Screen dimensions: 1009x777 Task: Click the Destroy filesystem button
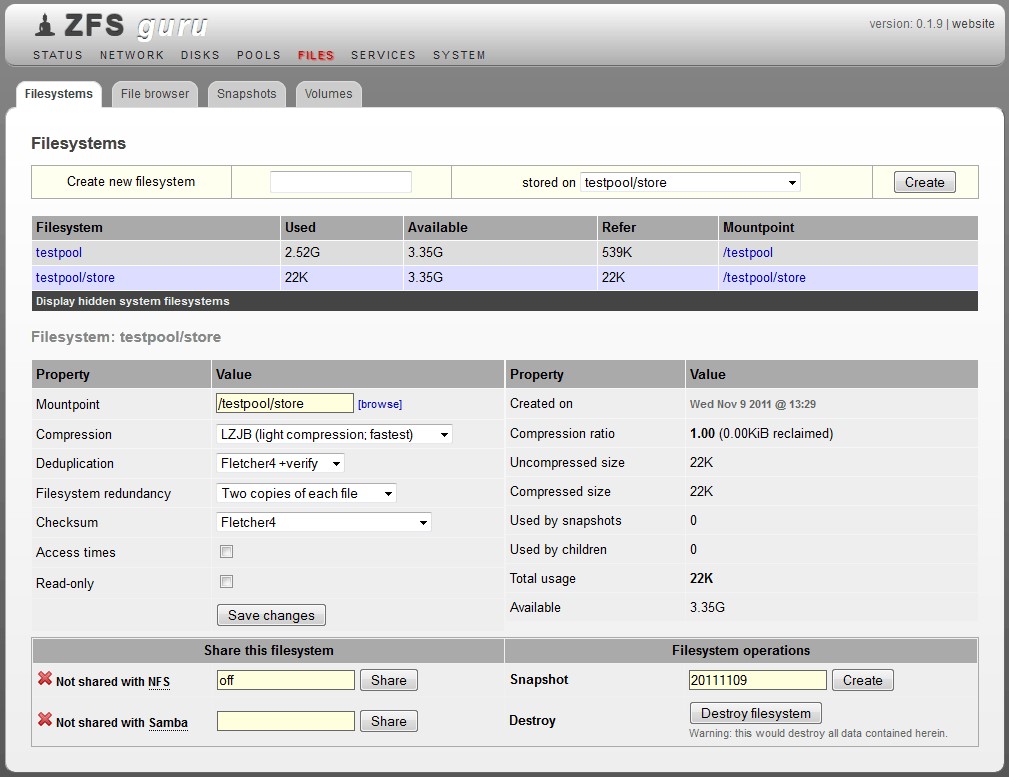coord(756,713)
